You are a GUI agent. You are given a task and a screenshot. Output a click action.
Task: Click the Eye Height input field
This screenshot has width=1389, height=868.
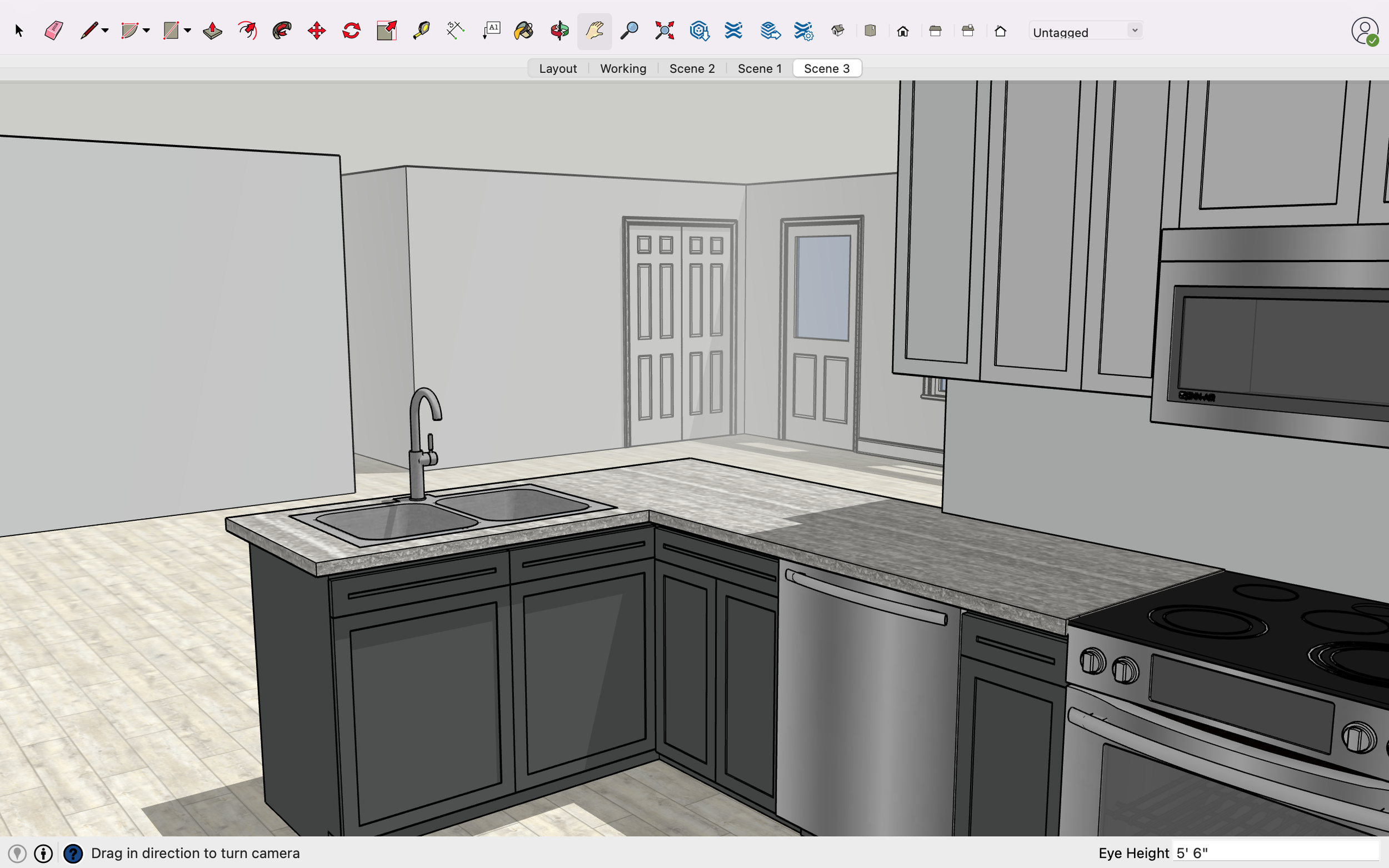pos(1275,853)
